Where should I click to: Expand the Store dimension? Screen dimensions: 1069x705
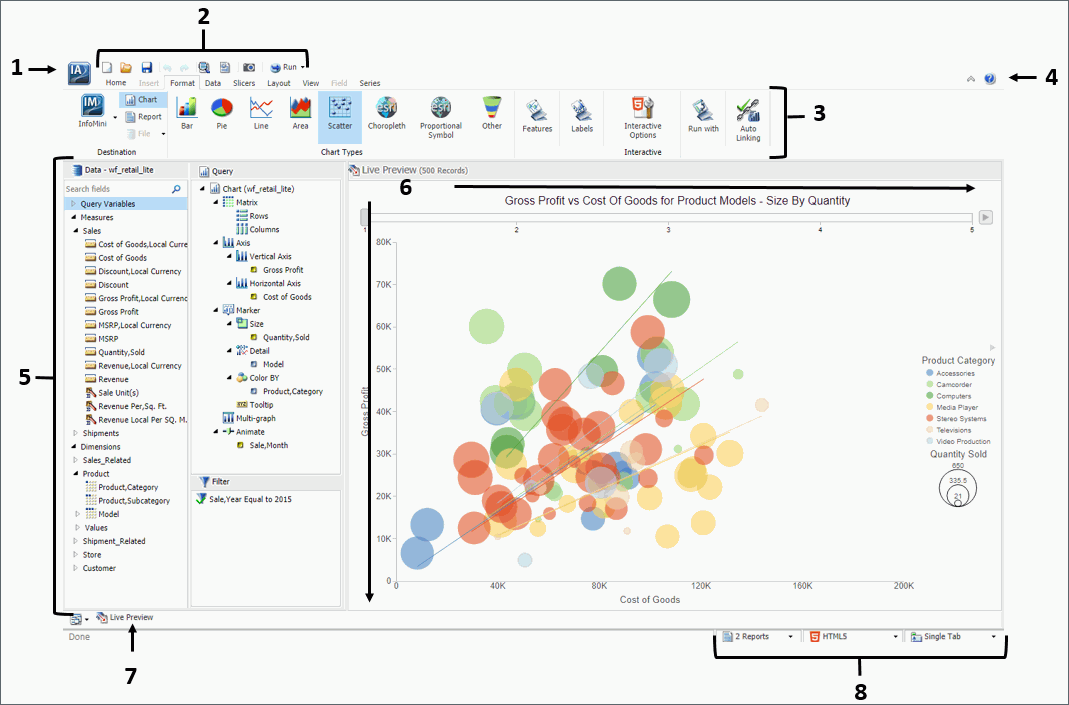(76, 554)
